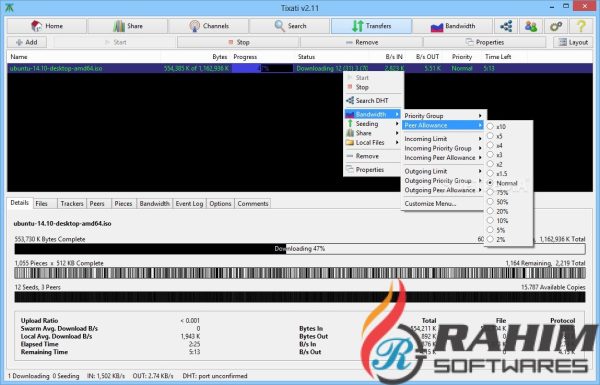Screen dimensions: 600x385
Task: Open the Channels view
Action: pyautogui.click(x=208, y=26)
